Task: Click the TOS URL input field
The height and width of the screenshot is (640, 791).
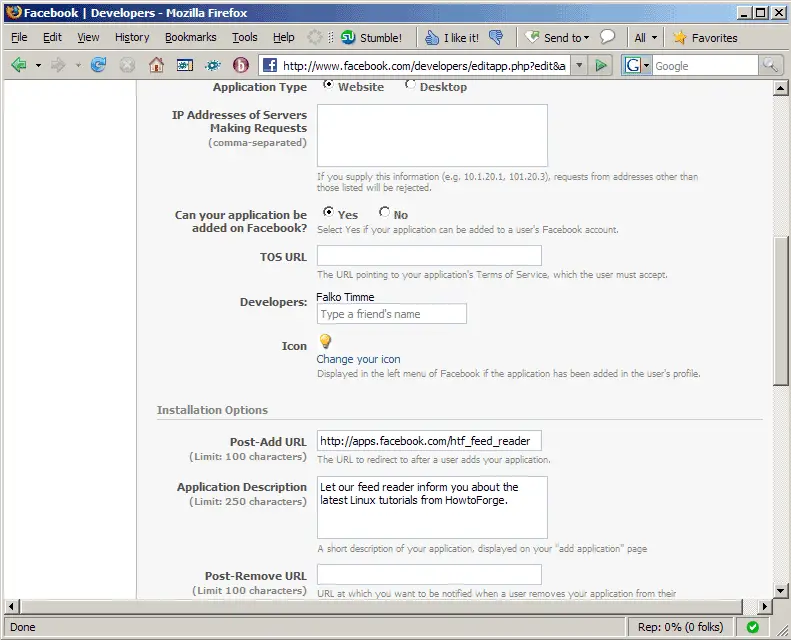Action: point(429,256)
